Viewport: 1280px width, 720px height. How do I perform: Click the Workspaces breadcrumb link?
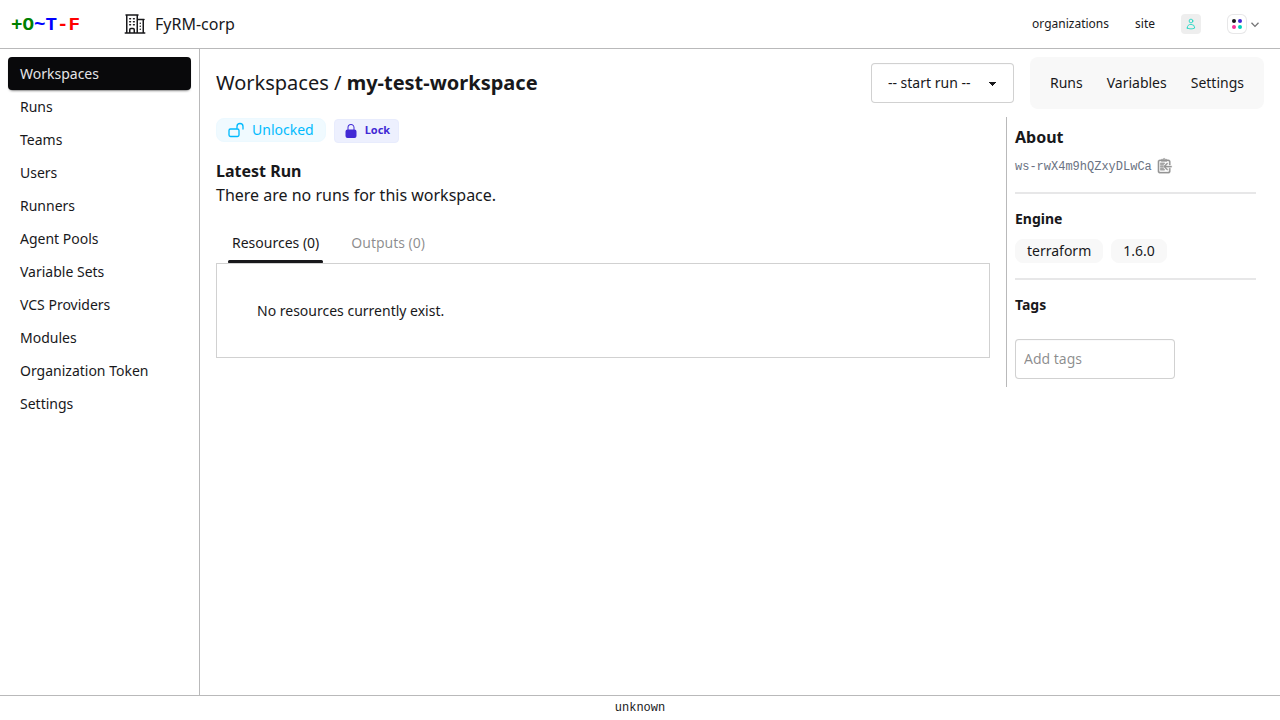[272, 83]
